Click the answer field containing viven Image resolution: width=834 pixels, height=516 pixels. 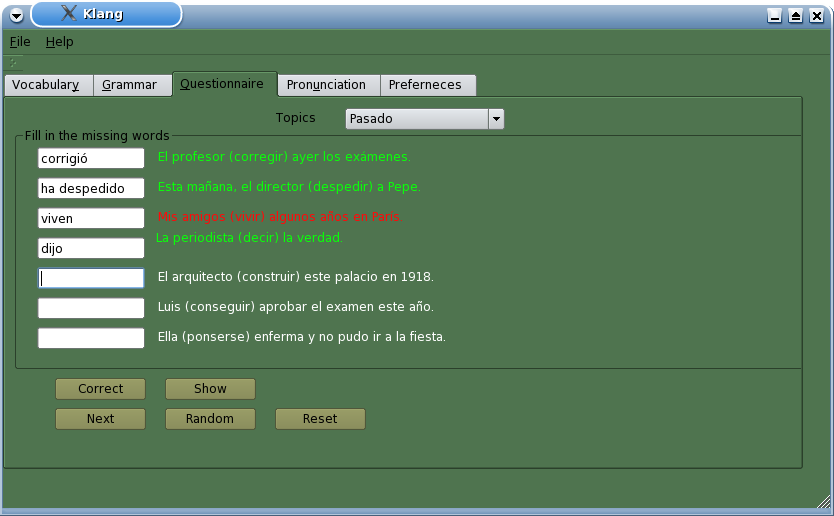[91, 218]
